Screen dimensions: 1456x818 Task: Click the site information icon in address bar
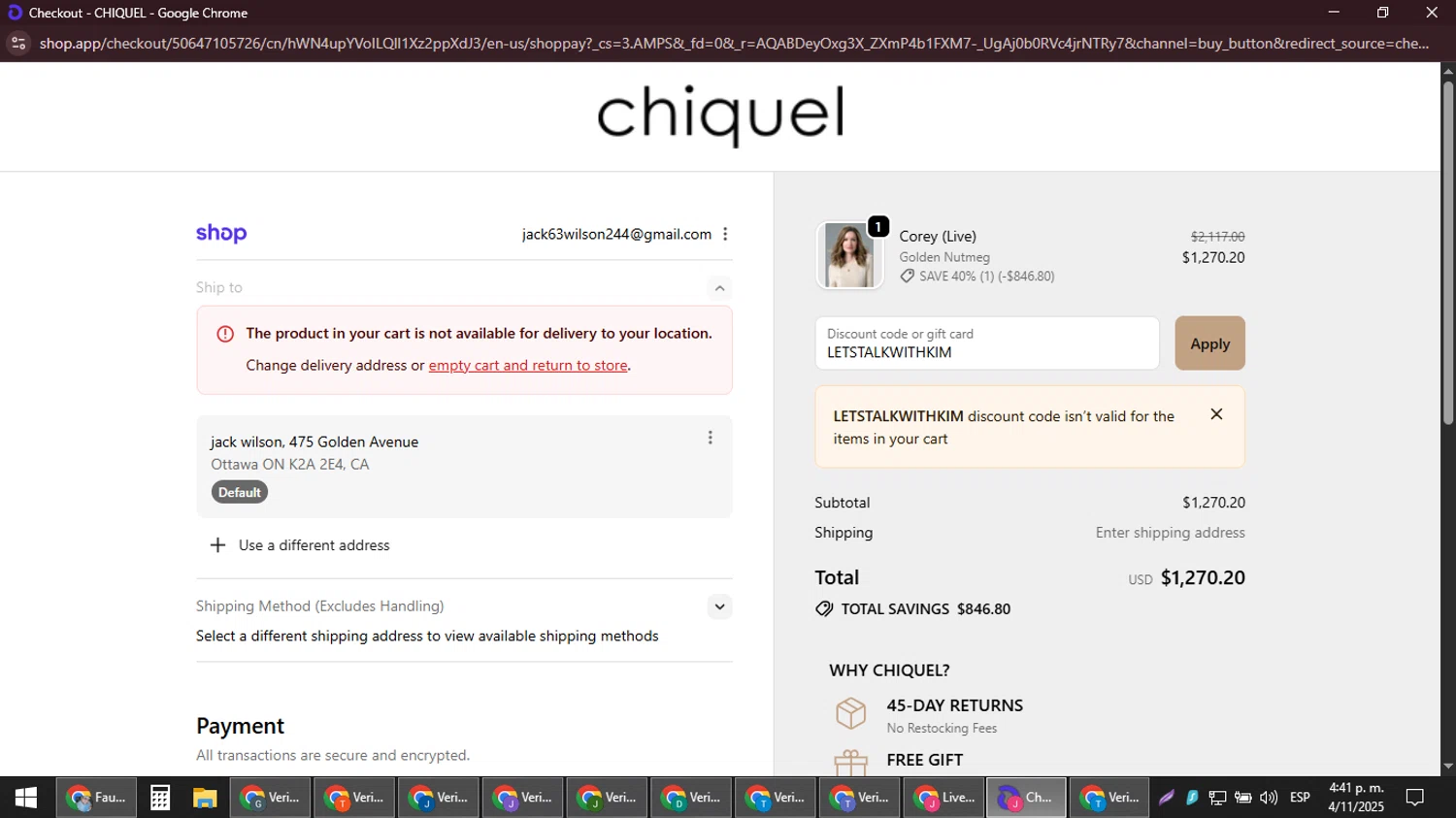click(18, 44)
